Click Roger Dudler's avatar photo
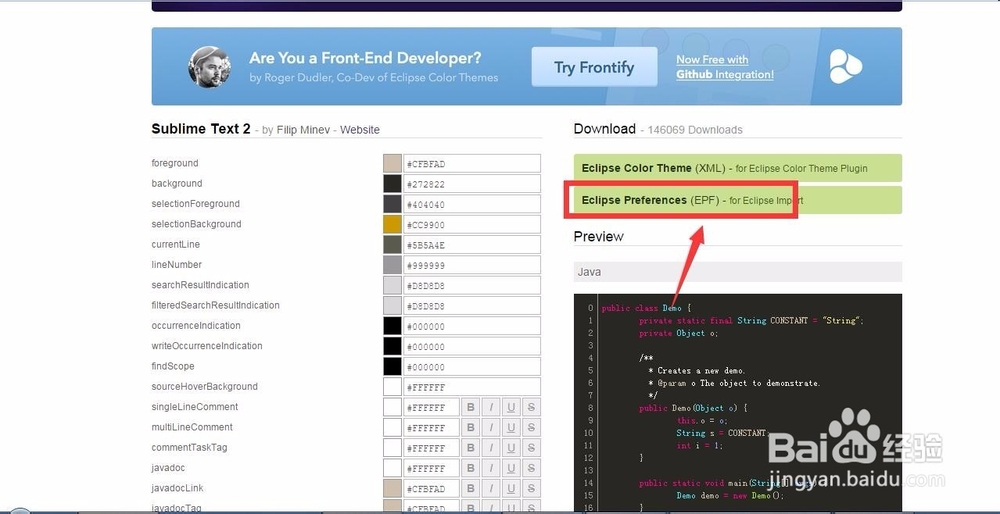This screenshot has height=514, width=1000. 209,67
